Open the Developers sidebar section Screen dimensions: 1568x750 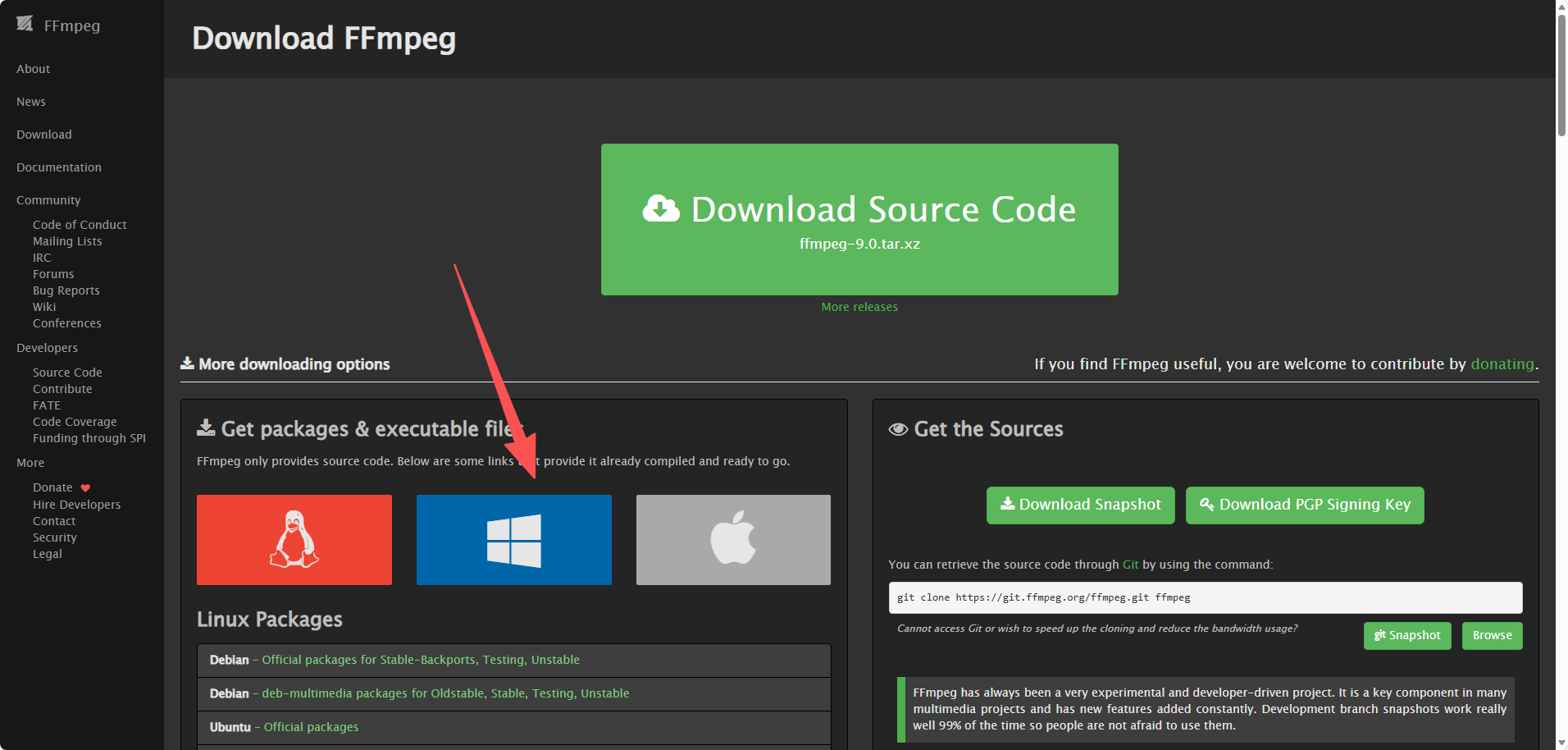[x=48, y=348]
